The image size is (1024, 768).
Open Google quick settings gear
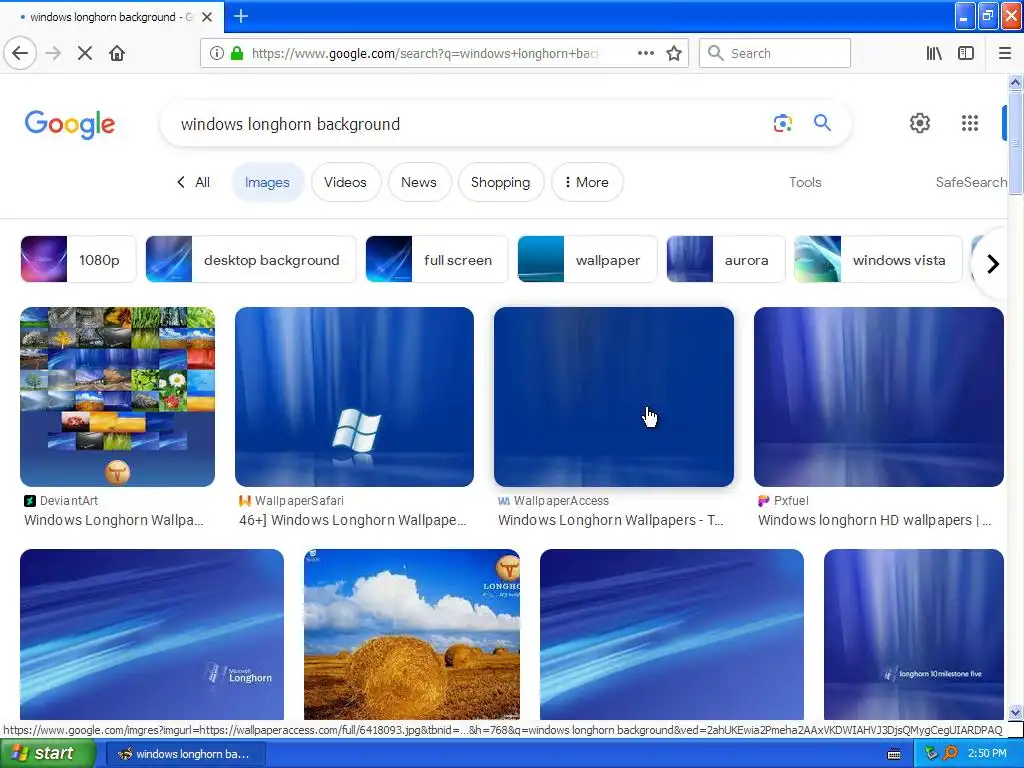click(920, 123)
